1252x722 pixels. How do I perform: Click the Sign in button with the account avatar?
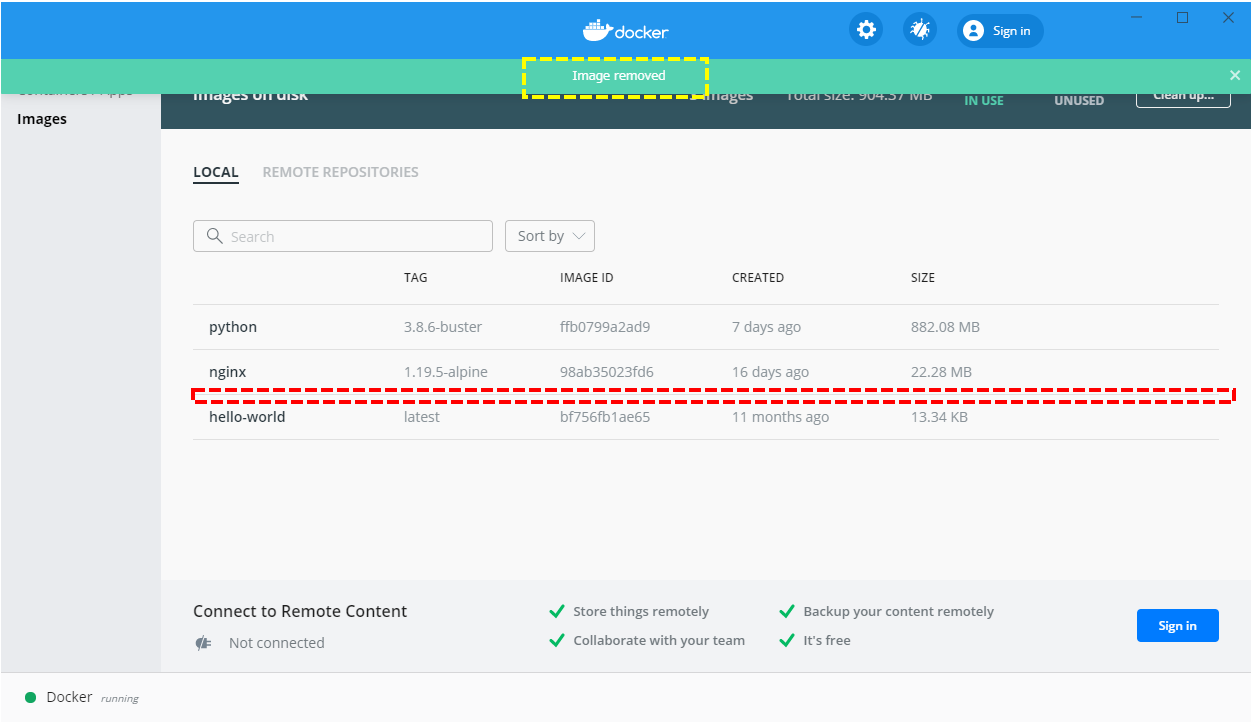click(1000, 31)
